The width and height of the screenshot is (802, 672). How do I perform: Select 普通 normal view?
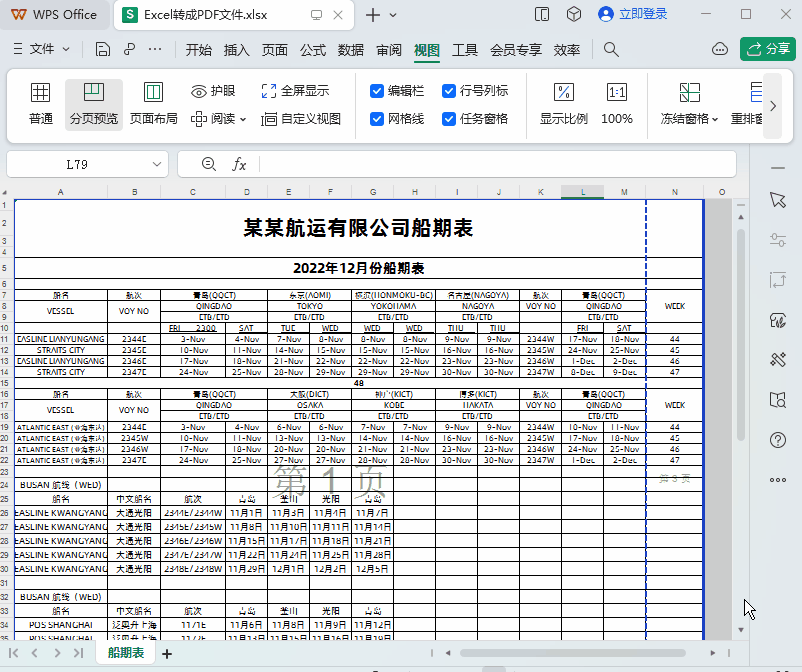pos(40,105)
